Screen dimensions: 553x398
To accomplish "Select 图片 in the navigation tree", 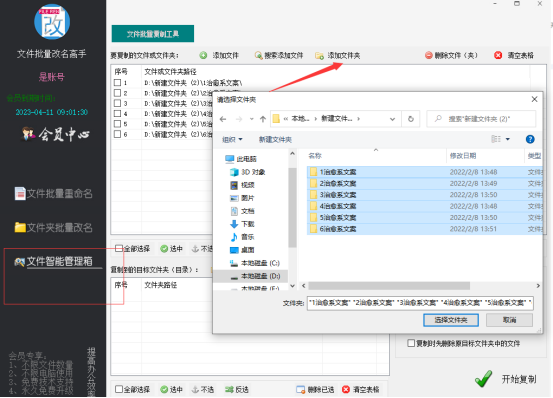I will [242, 198].
